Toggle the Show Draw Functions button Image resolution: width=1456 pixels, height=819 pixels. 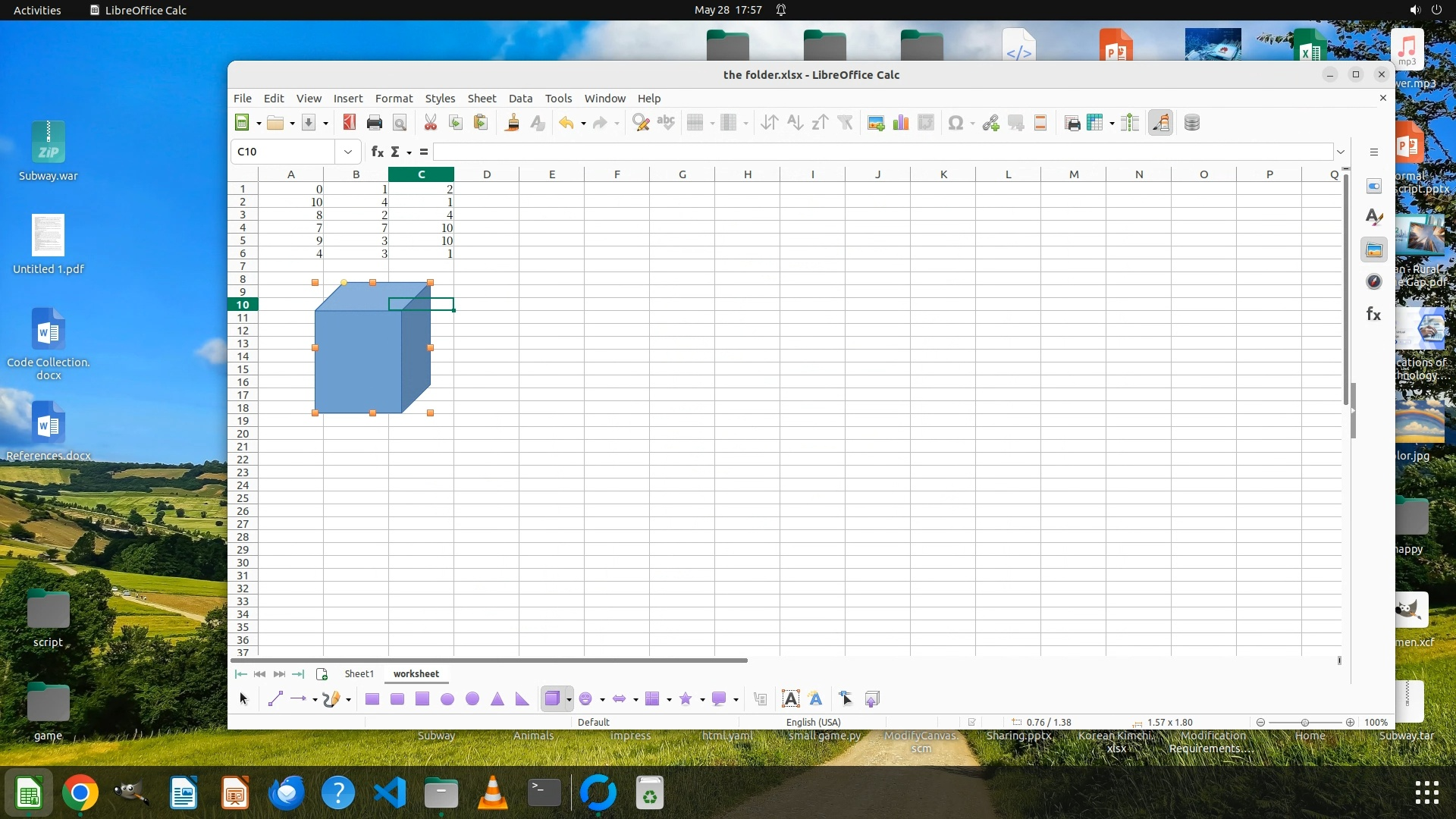tap(1160, 123)
